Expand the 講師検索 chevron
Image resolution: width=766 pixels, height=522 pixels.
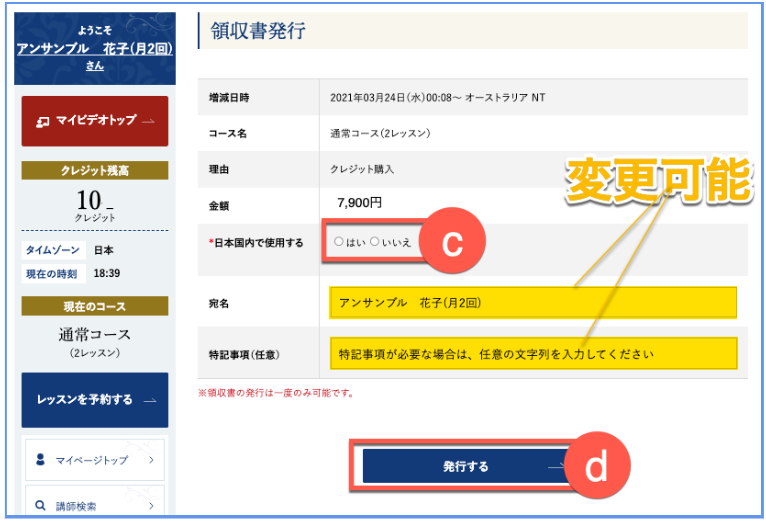(150, 506)
